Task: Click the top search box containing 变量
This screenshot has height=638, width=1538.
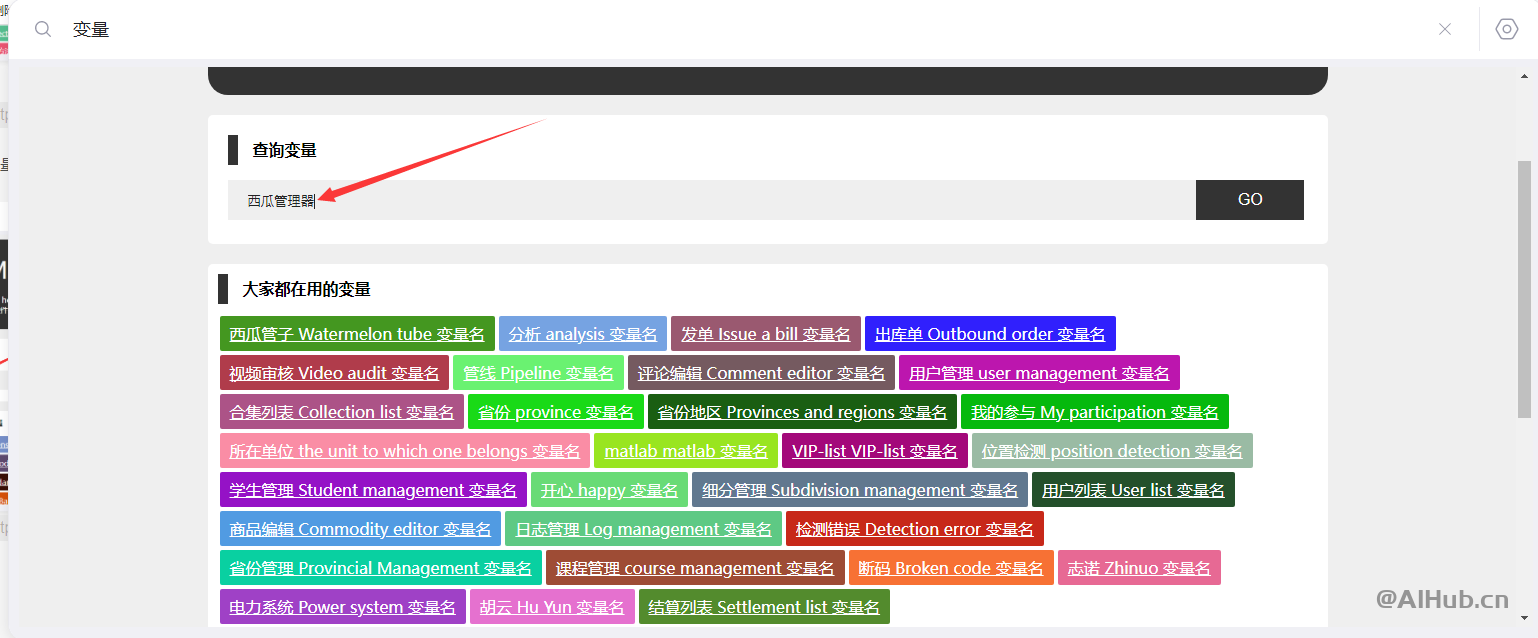Action: click(x=740, y=29)
